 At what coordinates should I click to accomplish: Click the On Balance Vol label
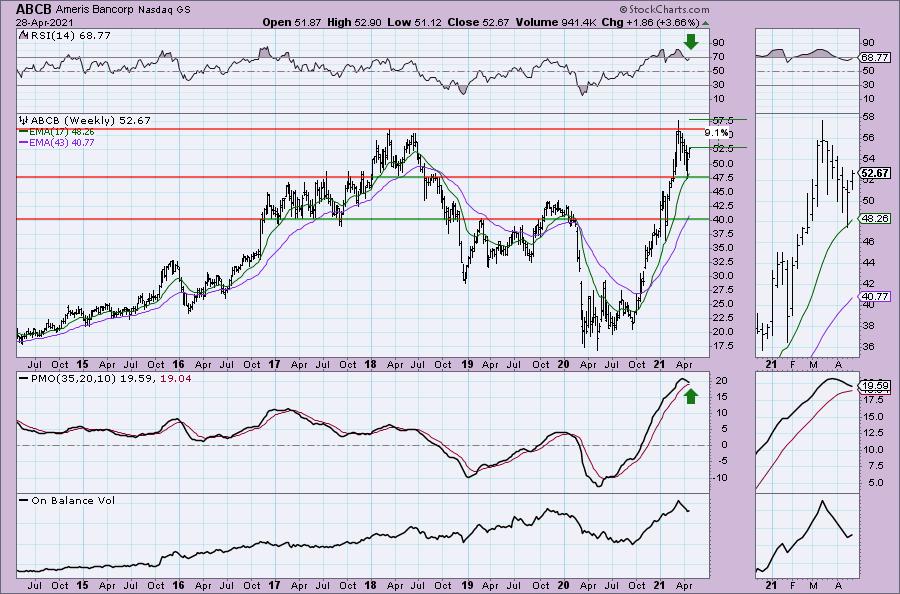pos(73,500)
